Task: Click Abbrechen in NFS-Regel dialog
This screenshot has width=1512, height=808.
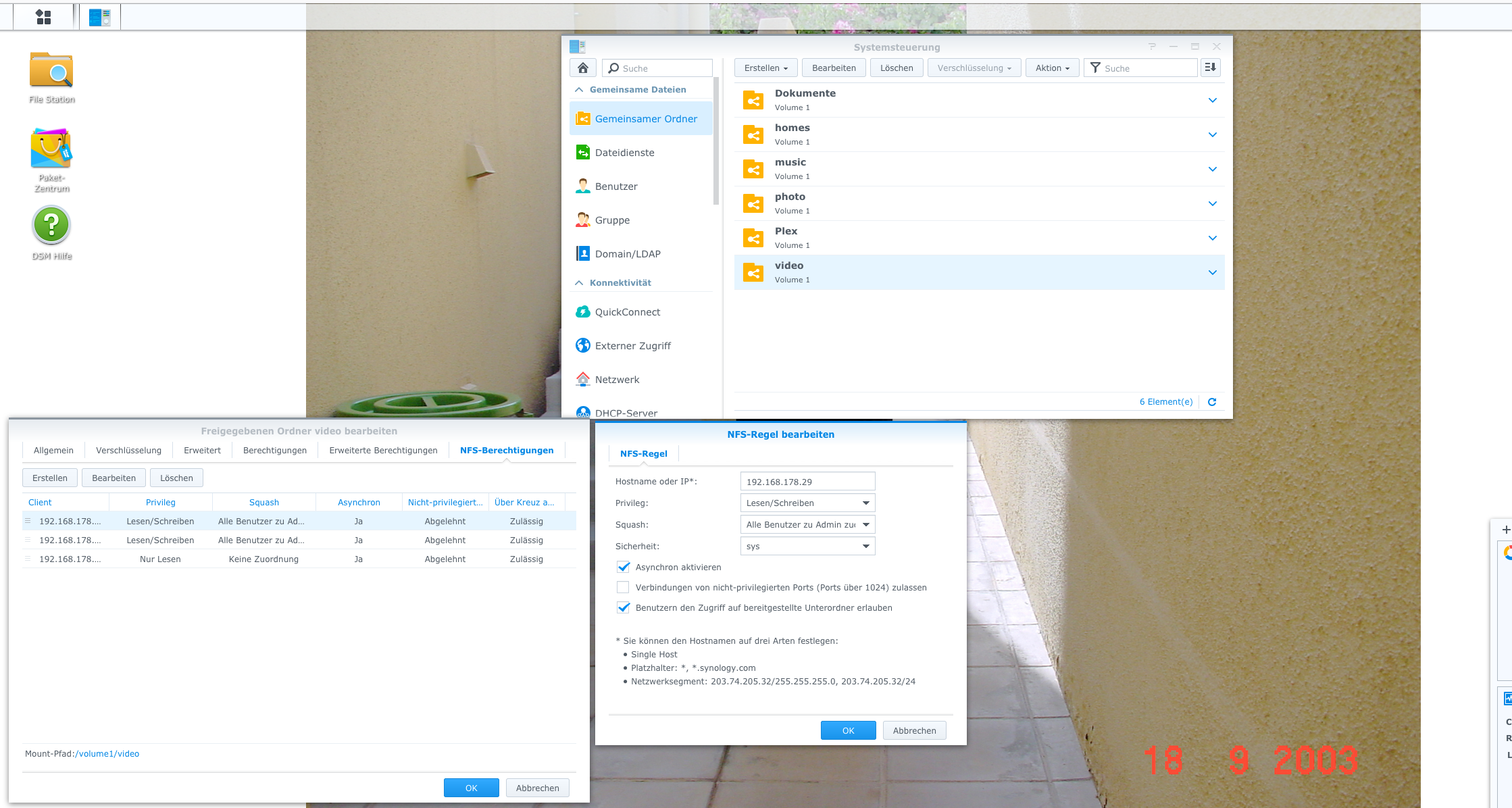Action: click(x=914, y=731)
